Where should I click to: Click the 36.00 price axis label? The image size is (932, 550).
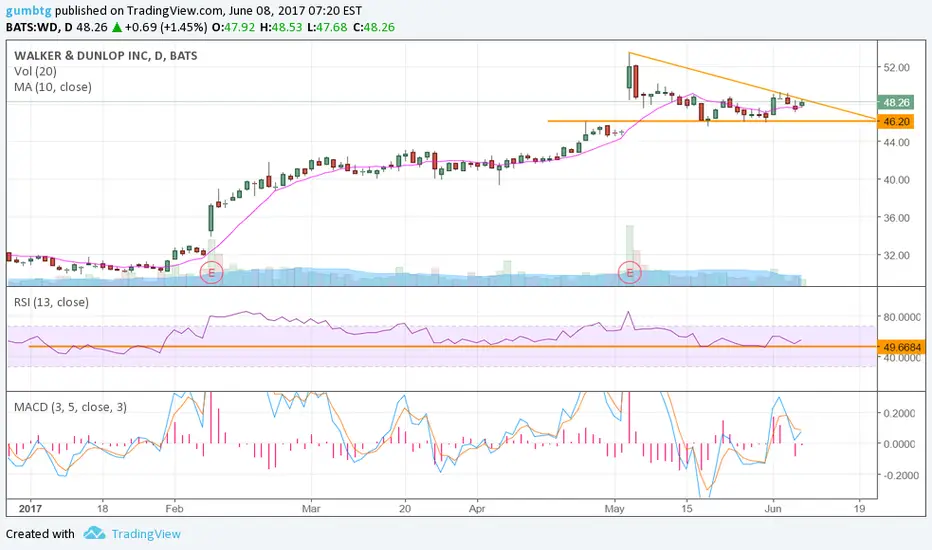pyautogui.click(x=896, y=218)
